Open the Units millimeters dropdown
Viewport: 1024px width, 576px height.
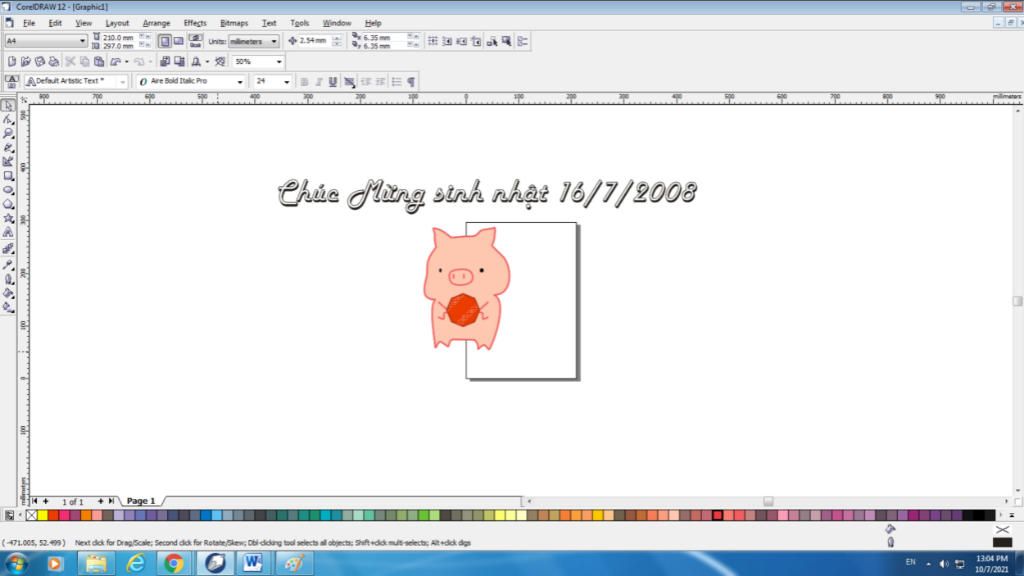point(274,41)
